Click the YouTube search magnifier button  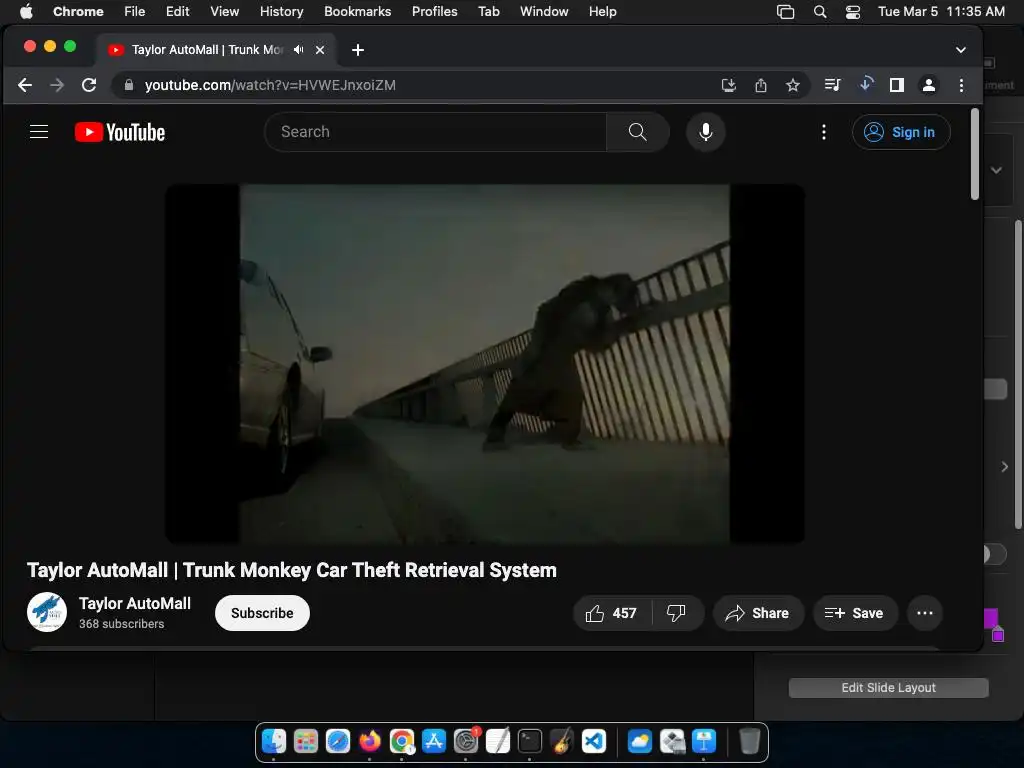click(637, 132)
